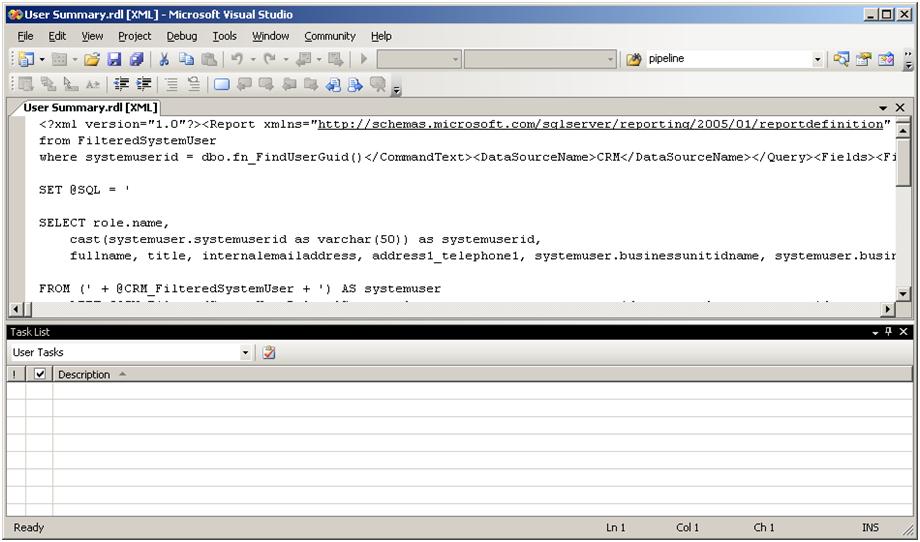Open the Undo history dropdown arrow

(x=253, y=59)
